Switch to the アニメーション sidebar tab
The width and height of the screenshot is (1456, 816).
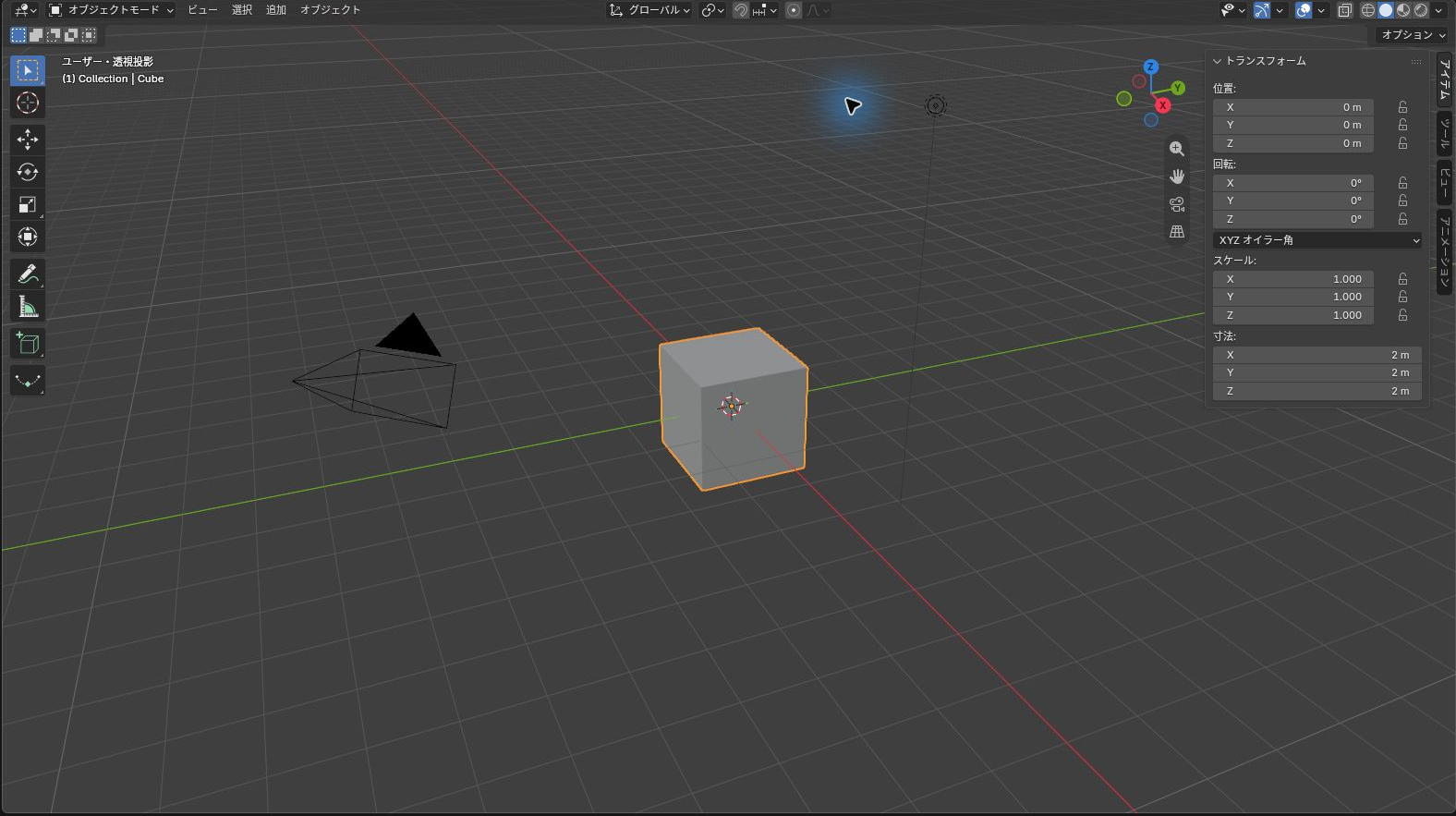coord(1445,252)
